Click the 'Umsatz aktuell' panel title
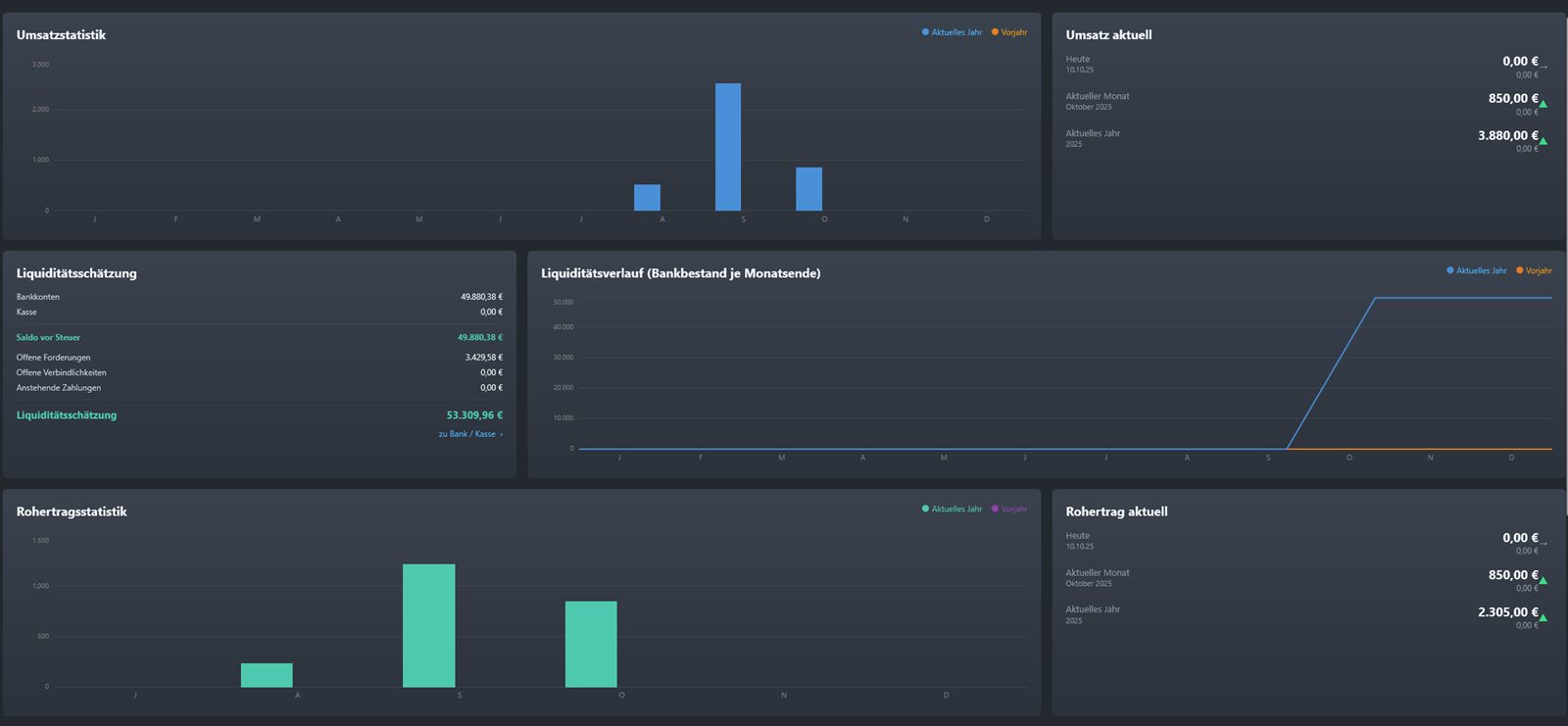This screenshot has width=1568, height=726. [x=1108, y=34]
